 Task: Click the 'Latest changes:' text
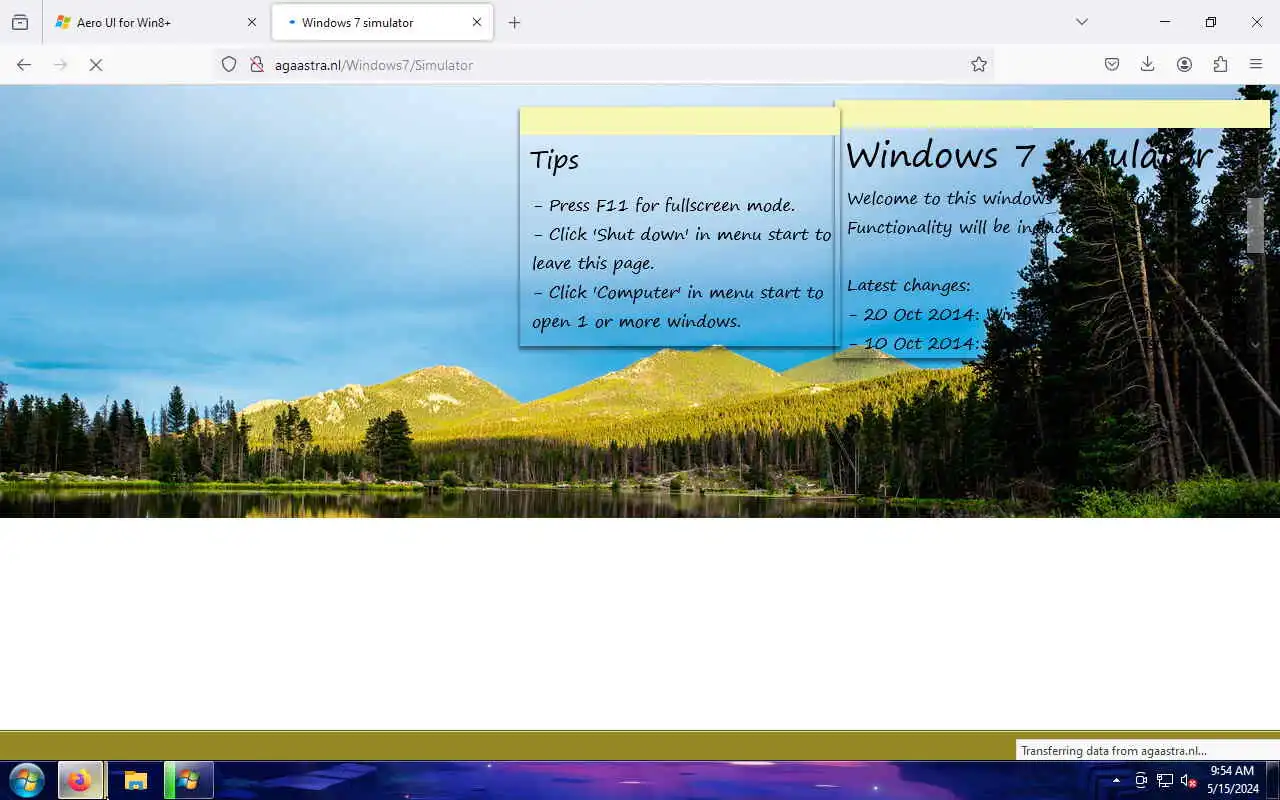(x=909, y=286)
